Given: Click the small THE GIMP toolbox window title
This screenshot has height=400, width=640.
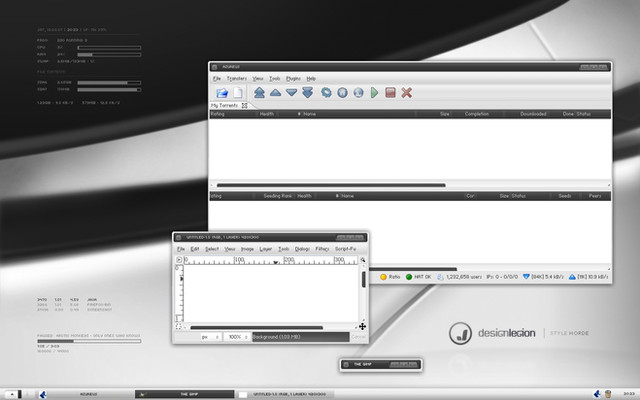Looking at the screenshot, I should tap(362, 364).
